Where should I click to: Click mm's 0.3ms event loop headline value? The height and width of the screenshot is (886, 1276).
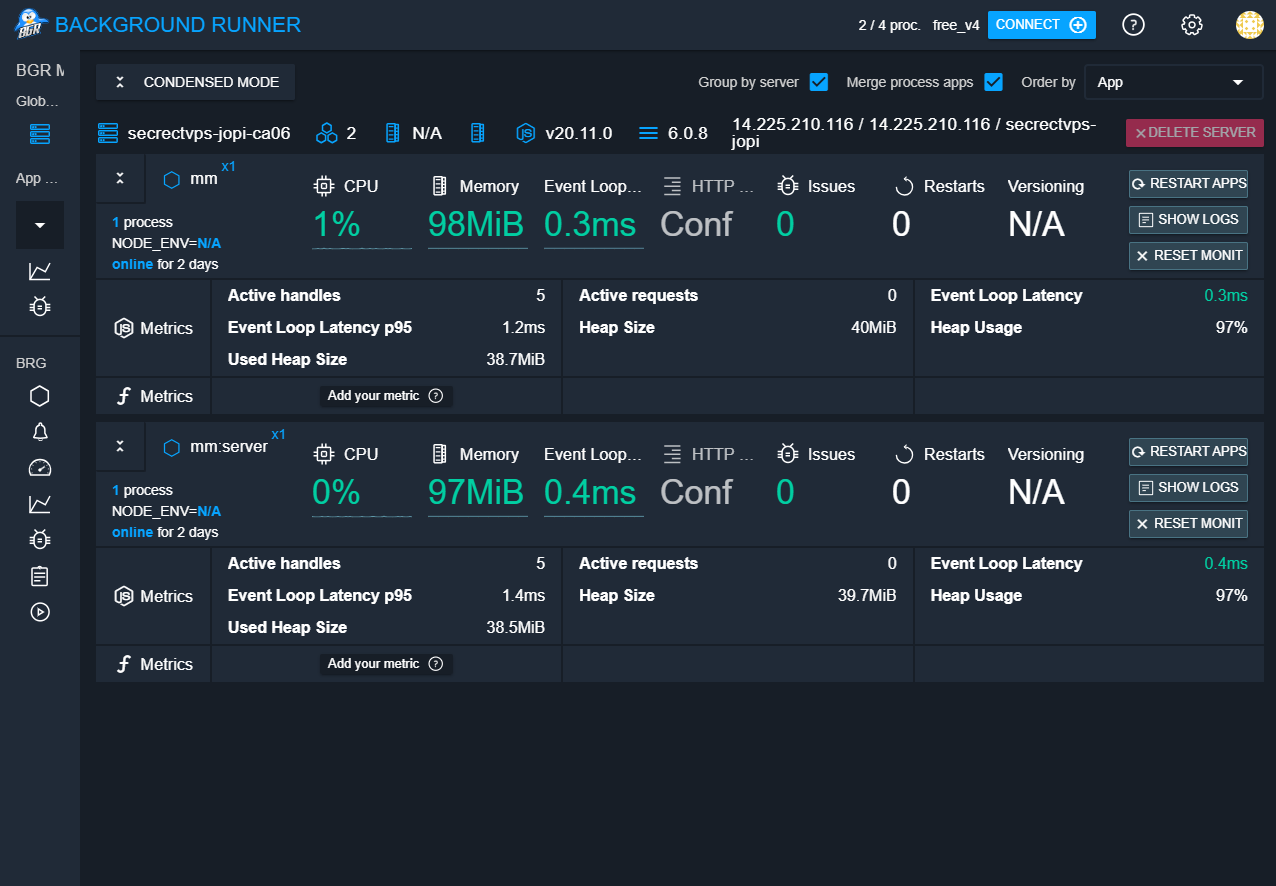(590, 224)
